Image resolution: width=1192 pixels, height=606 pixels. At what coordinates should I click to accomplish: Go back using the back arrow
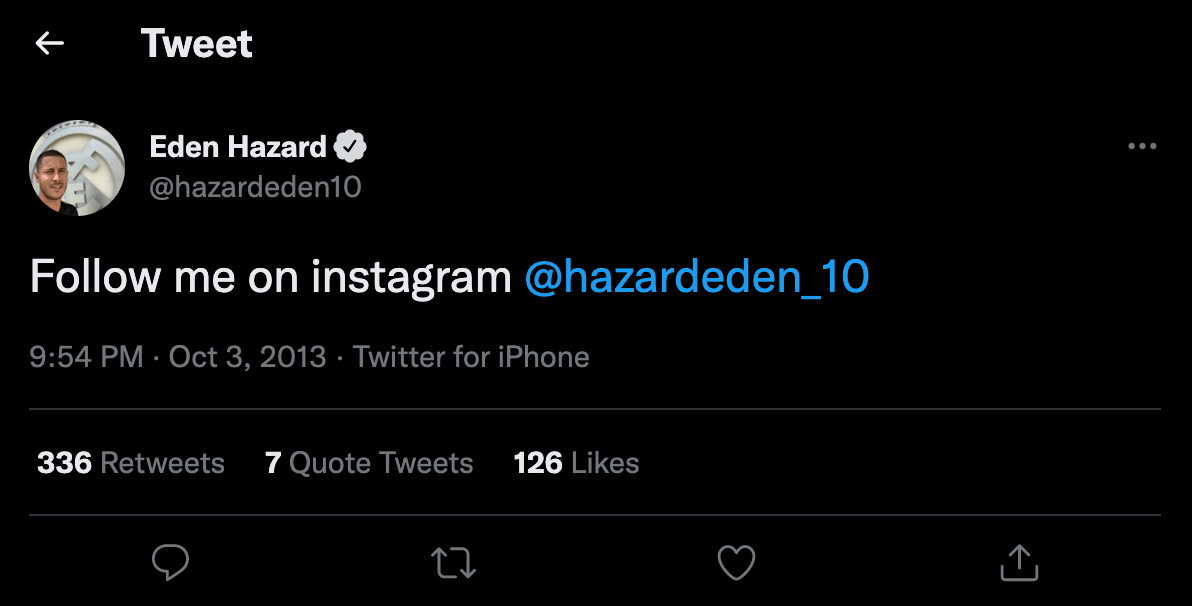[x=49, y=43]
